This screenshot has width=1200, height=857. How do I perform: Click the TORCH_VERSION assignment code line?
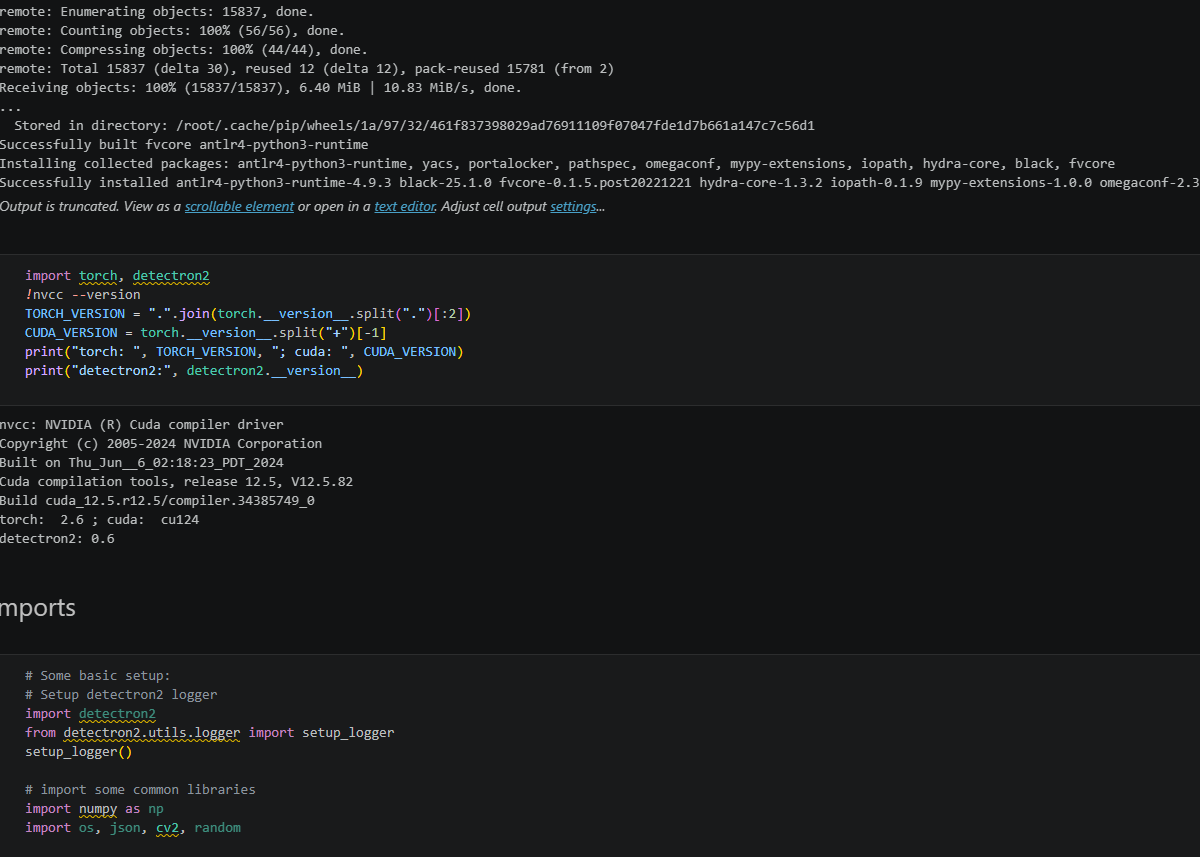(248, 313)
